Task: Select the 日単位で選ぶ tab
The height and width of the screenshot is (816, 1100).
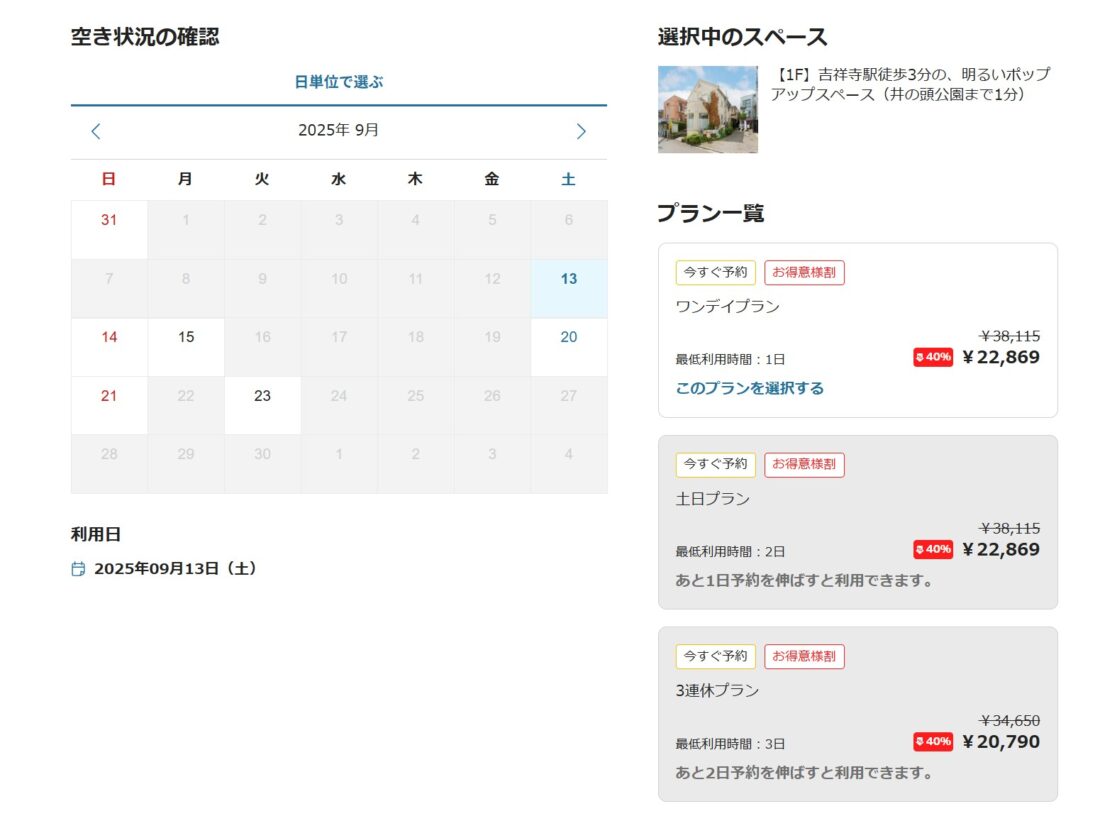Action: coord(338,82)
